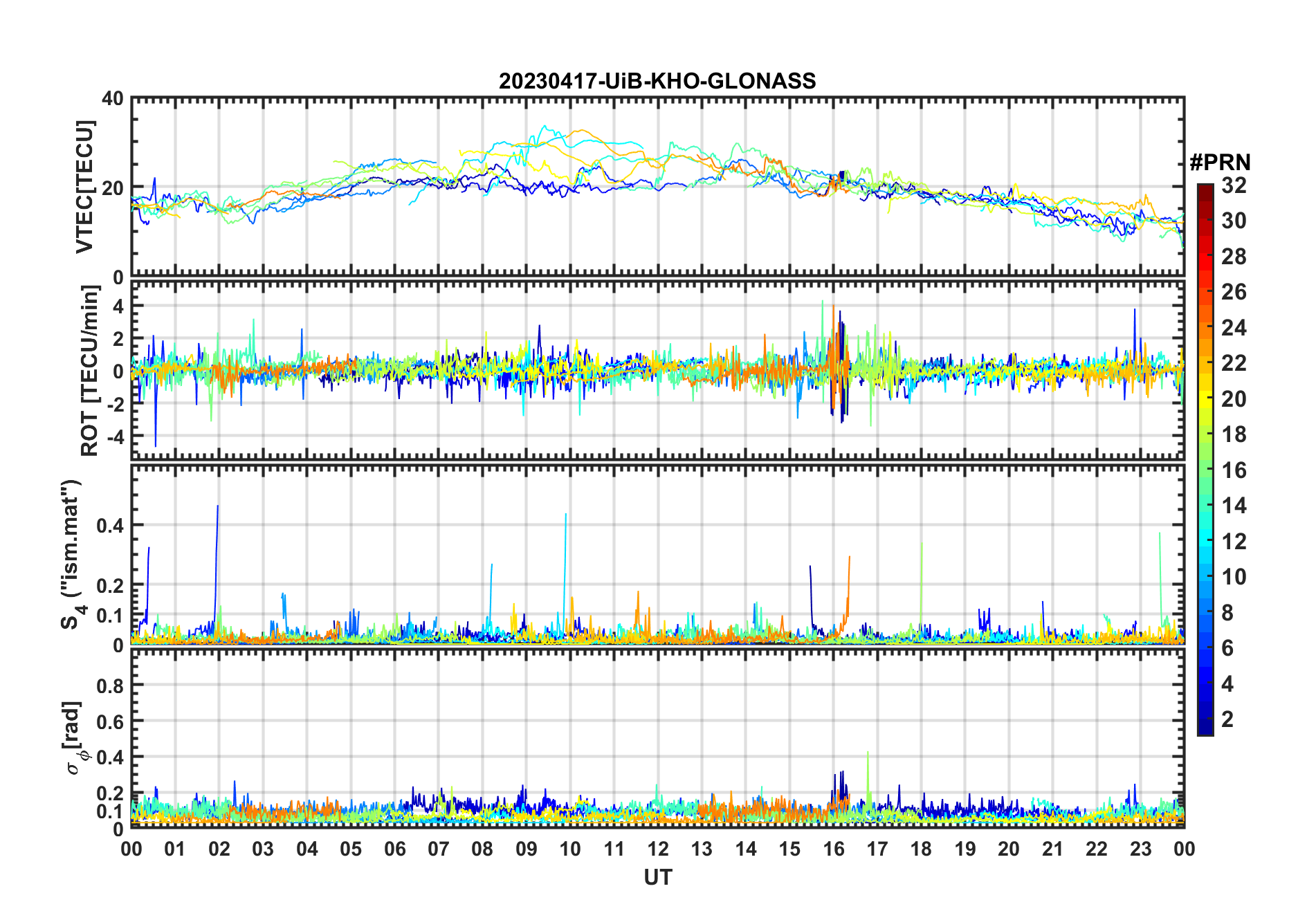
Task: Select PRN colorbar tick label 2
Action: tap(1227, 719)
